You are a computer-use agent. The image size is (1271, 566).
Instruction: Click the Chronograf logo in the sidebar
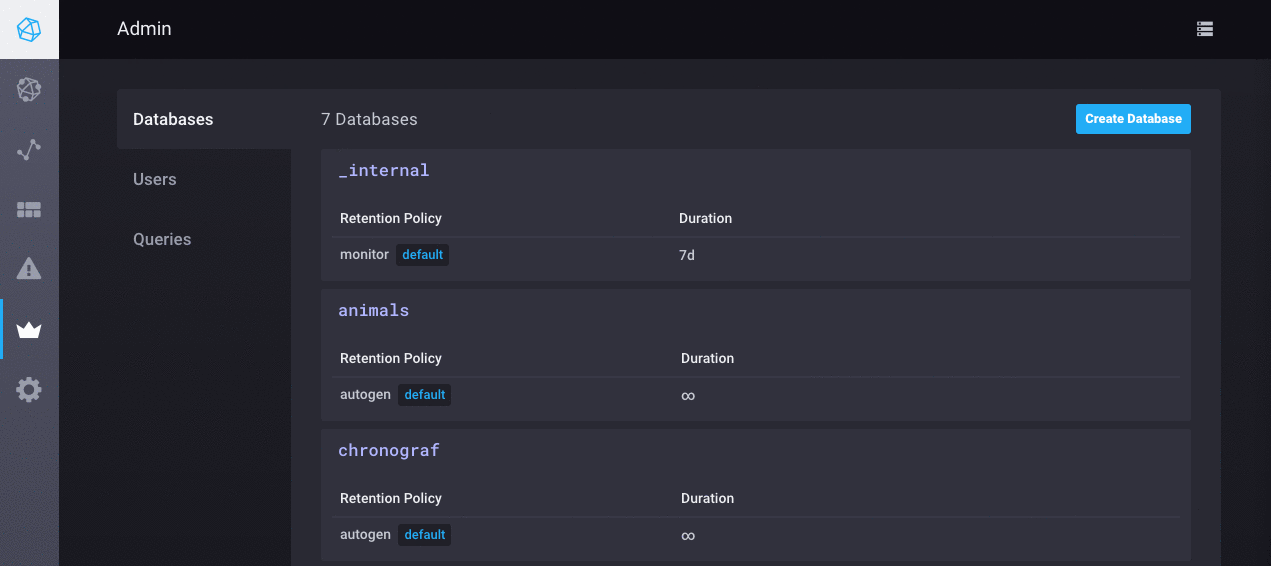pos(29,29)
